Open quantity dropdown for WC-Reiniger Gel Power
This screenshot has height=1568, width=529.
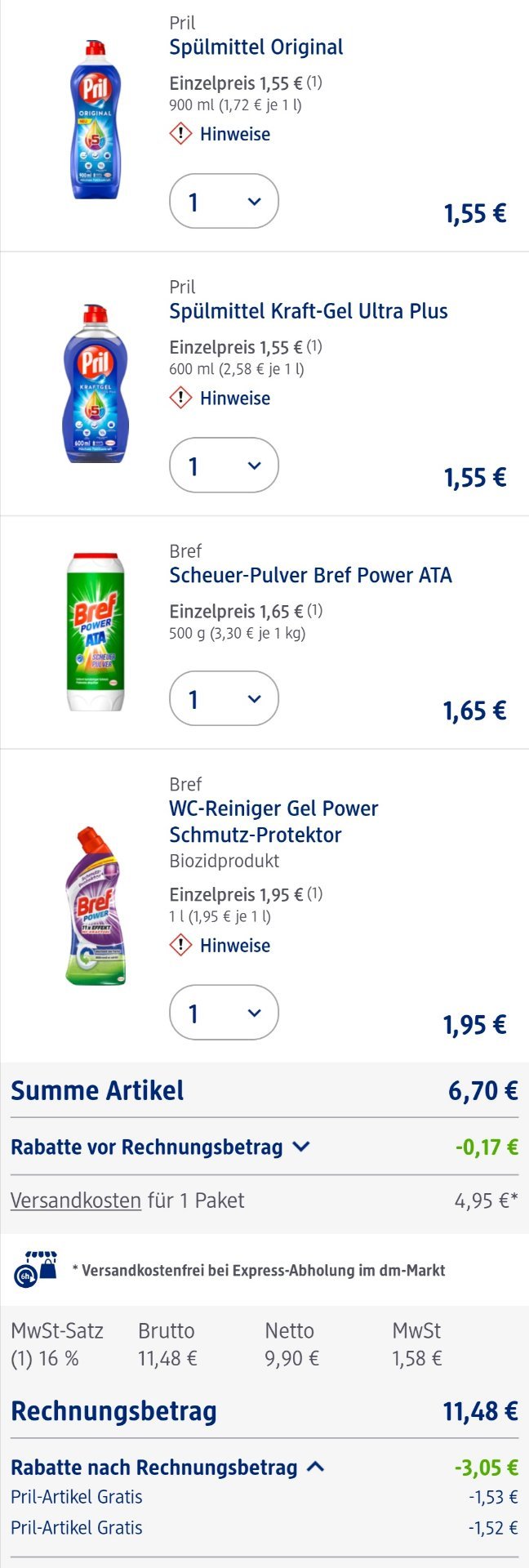(224, 1013)
